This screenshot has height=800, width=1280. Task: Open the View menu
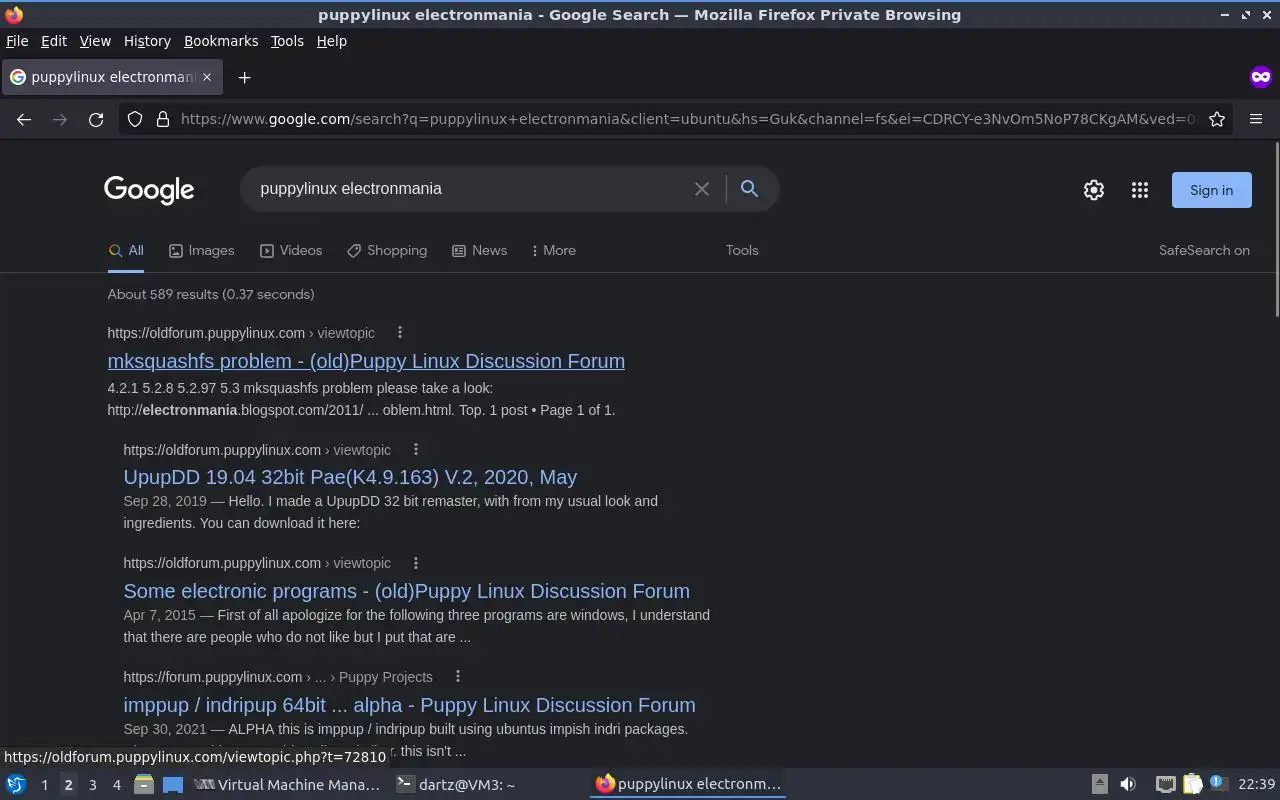pyautogui.click(x=95, y=41)
